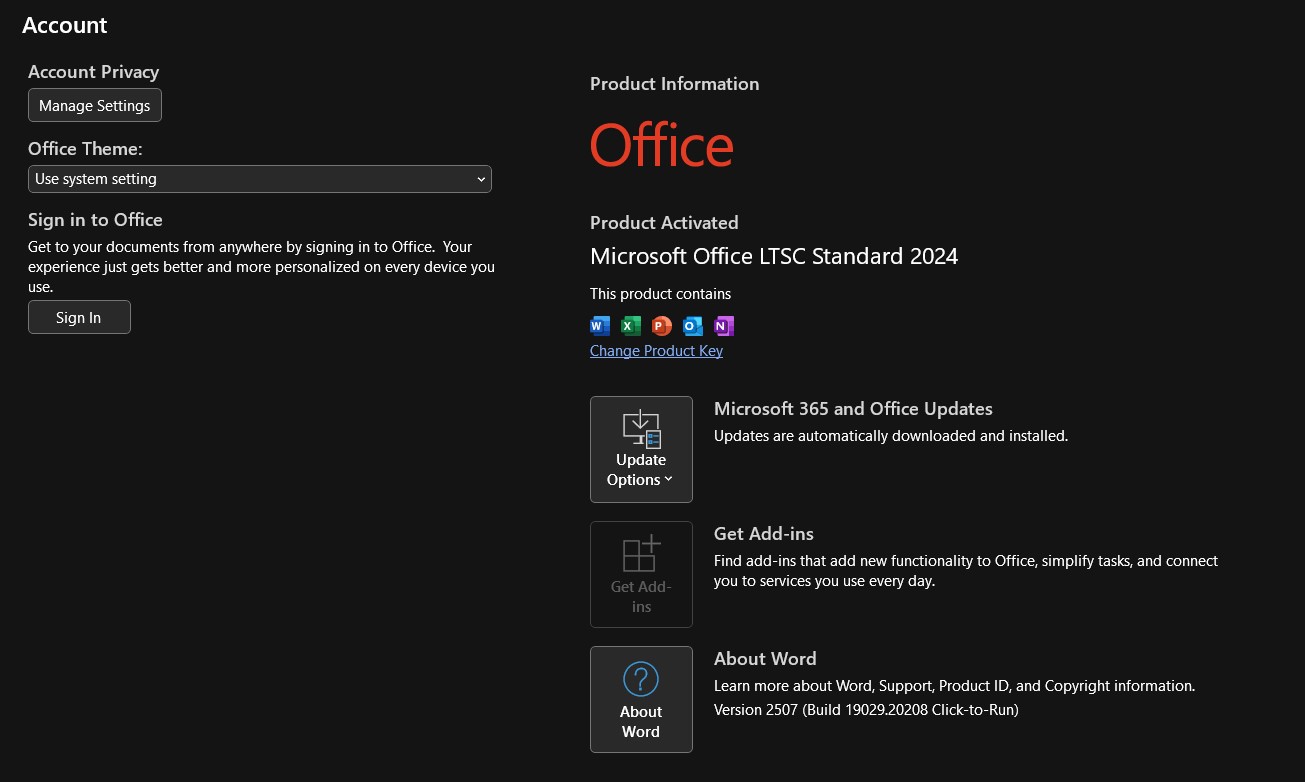Click the Get Add-ins heading text
Image resolution: width=1305 pixels, height=782 pixels.
coord(764,533)
